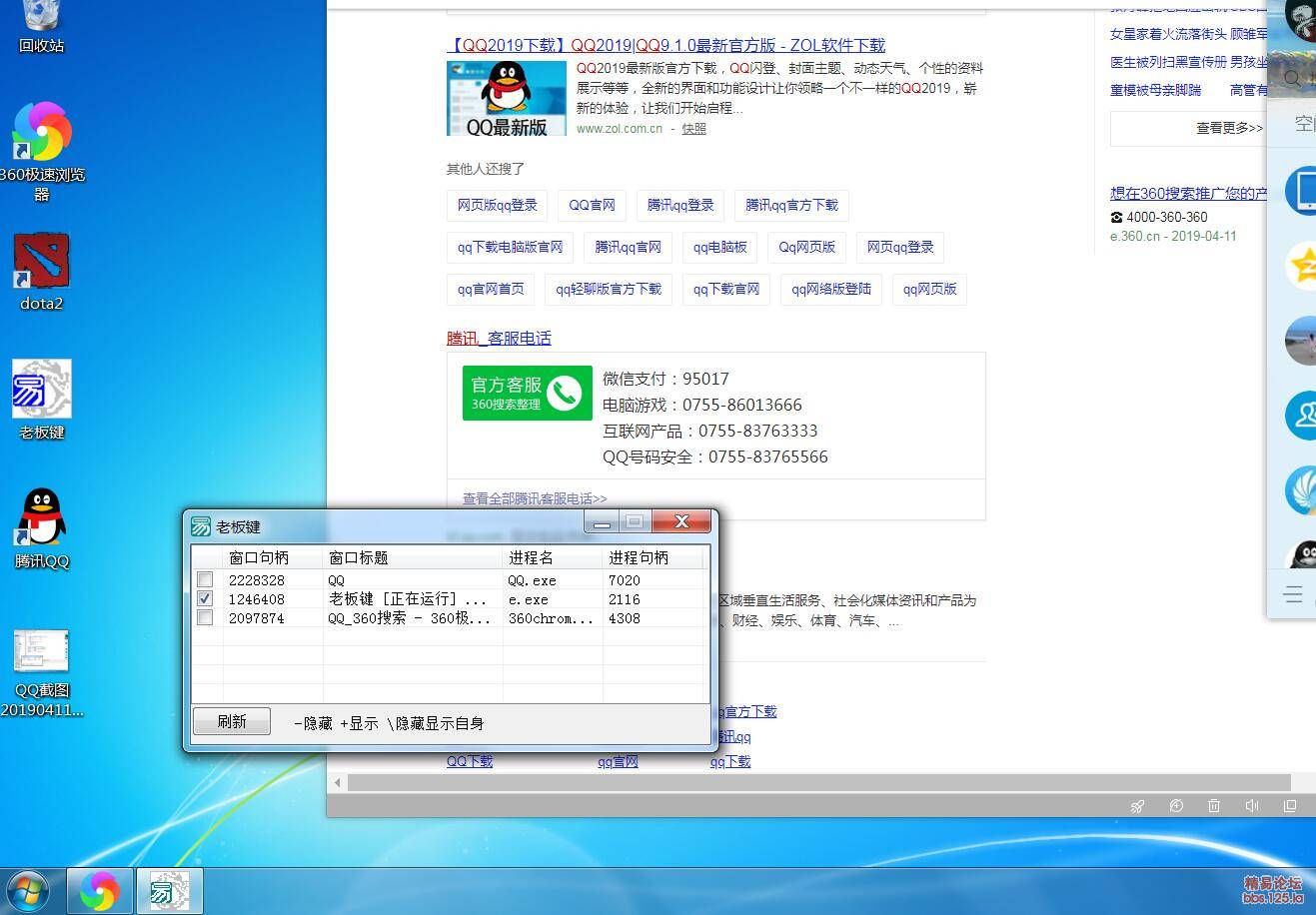
Task: Click the process handle 7020 cell
Action: 624,580
